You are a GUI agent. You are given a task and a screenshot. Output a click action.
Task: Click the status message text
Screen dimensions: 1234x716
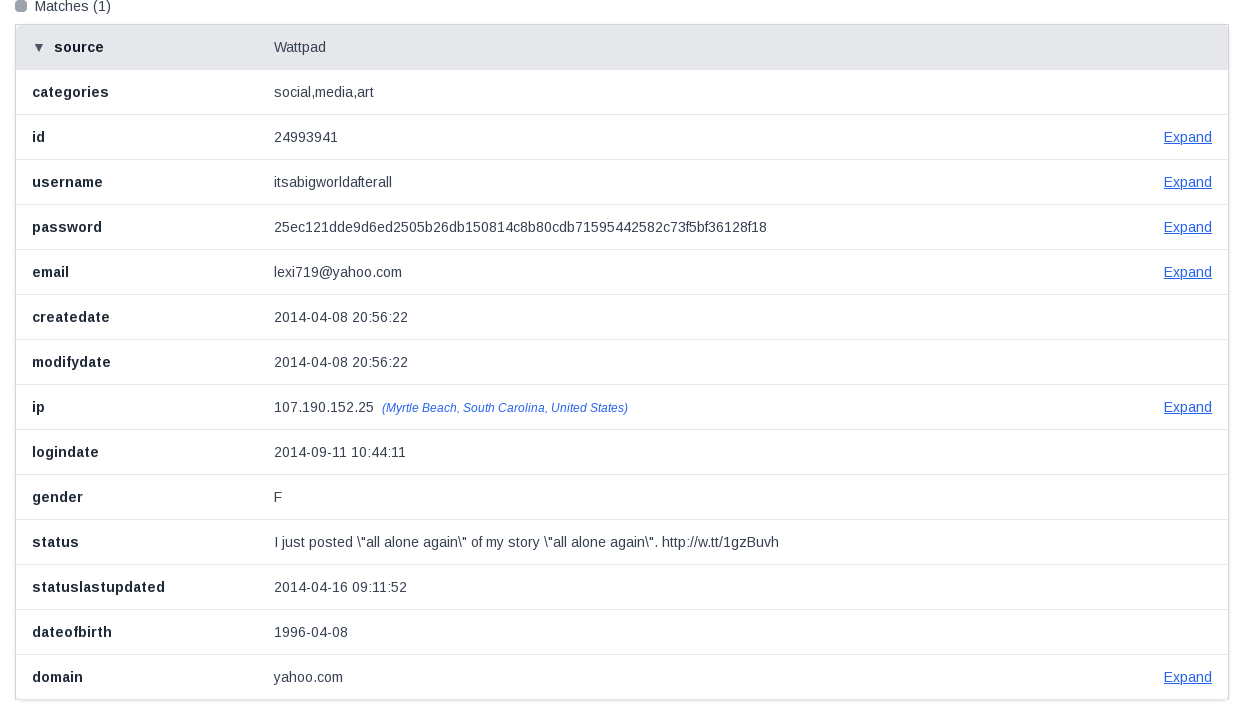526,542
